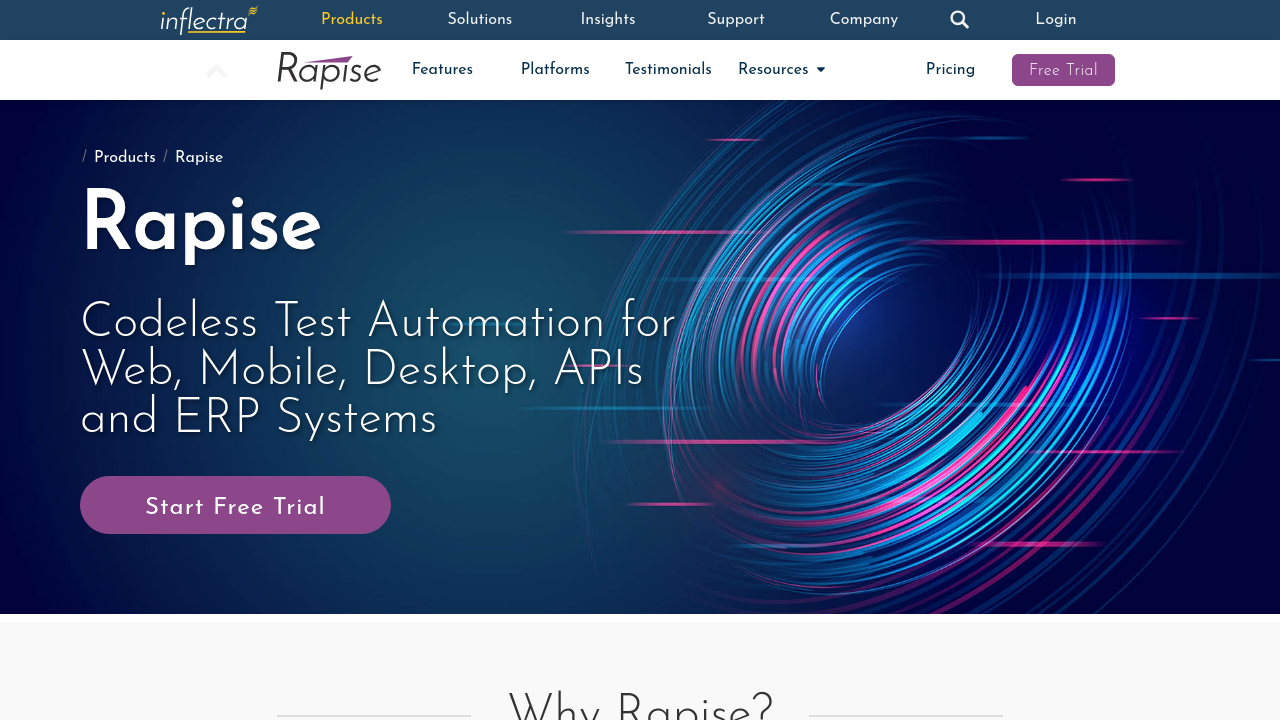Expand the Resources dropdown
1280x720 pixels.
pos(781,70)
